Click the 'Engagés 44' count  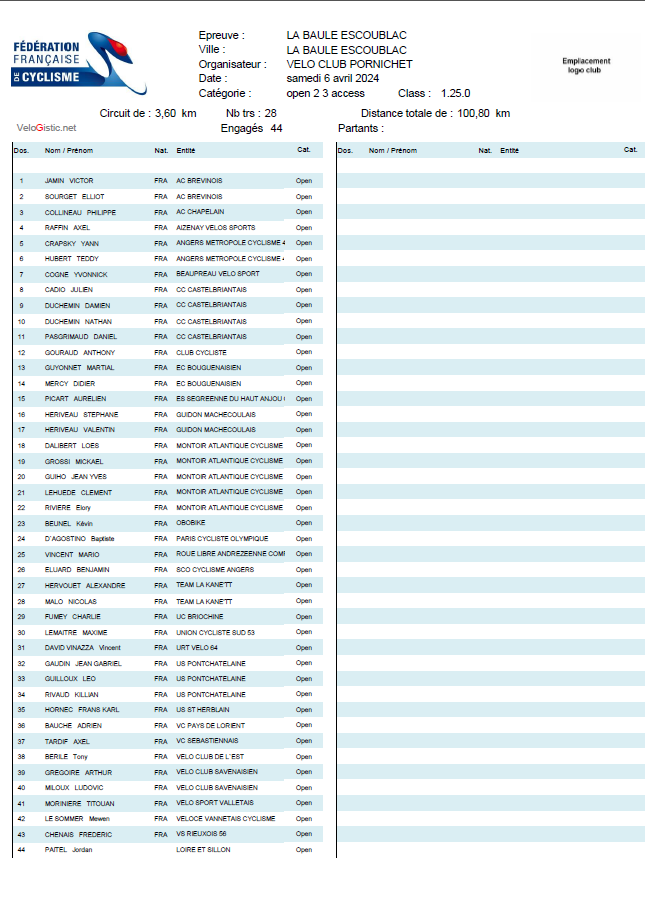coord(251,129)
